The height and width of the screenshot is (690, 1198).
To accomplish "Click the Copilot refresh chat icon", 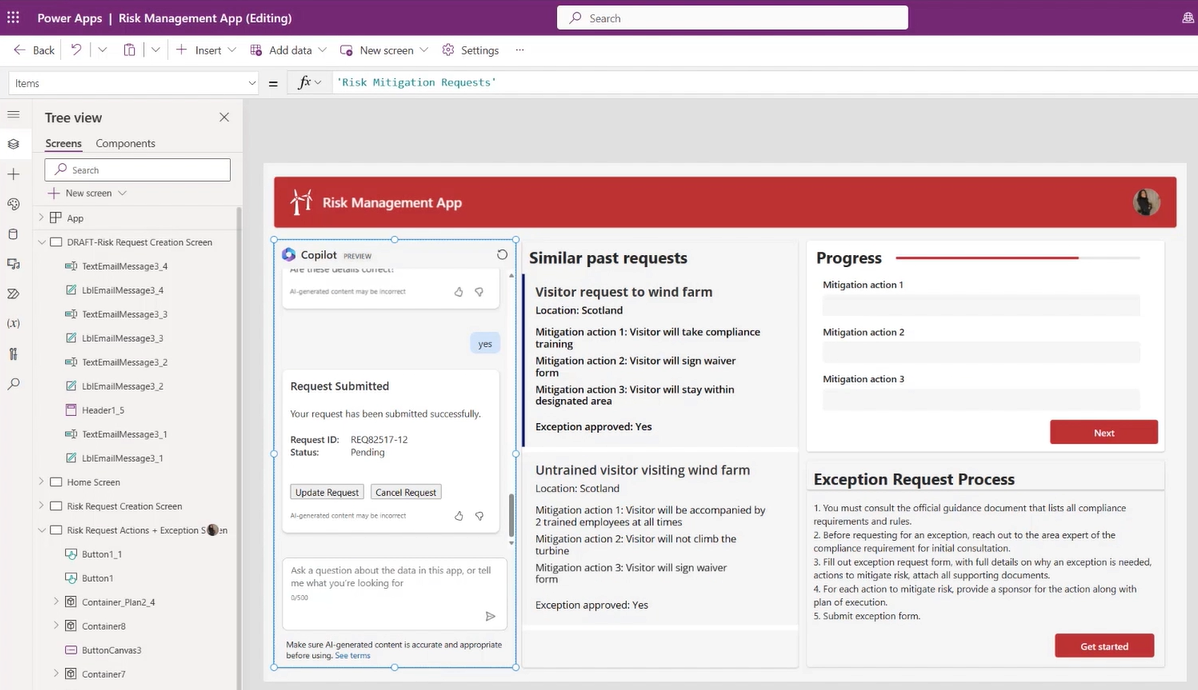I will [502, 255].
